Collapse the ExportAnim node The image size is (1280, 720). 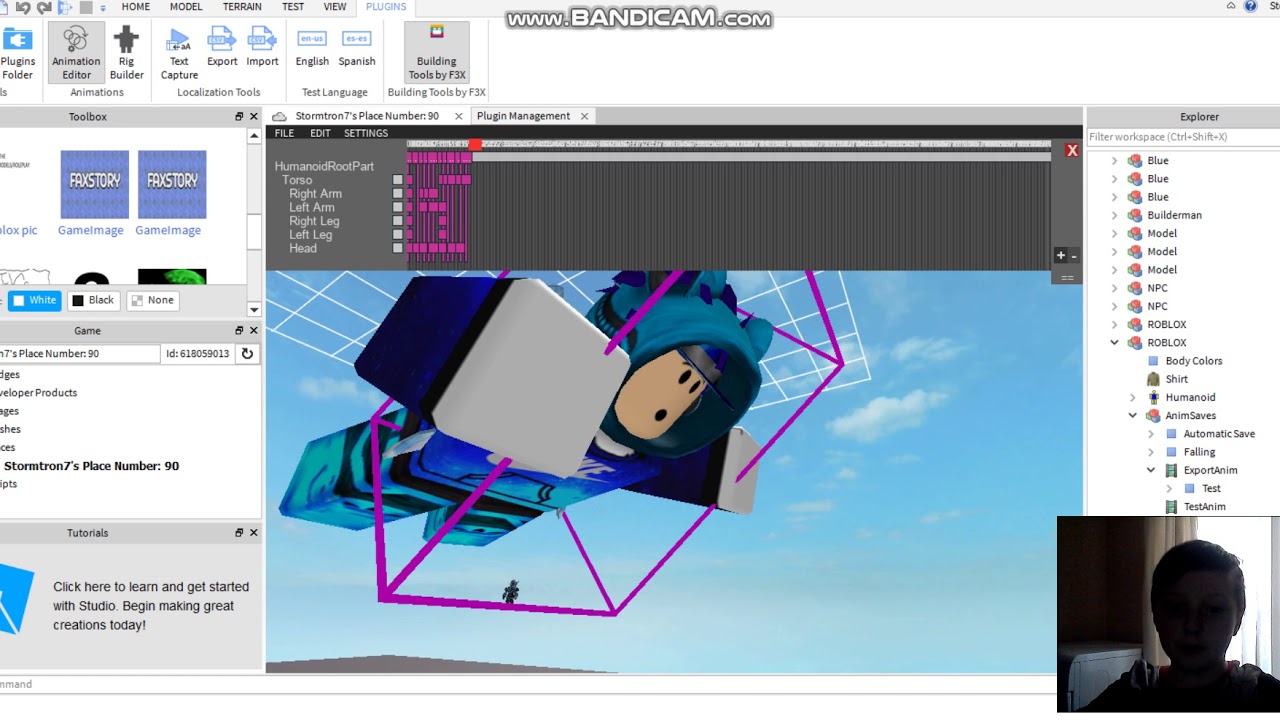coord(1150,470)
